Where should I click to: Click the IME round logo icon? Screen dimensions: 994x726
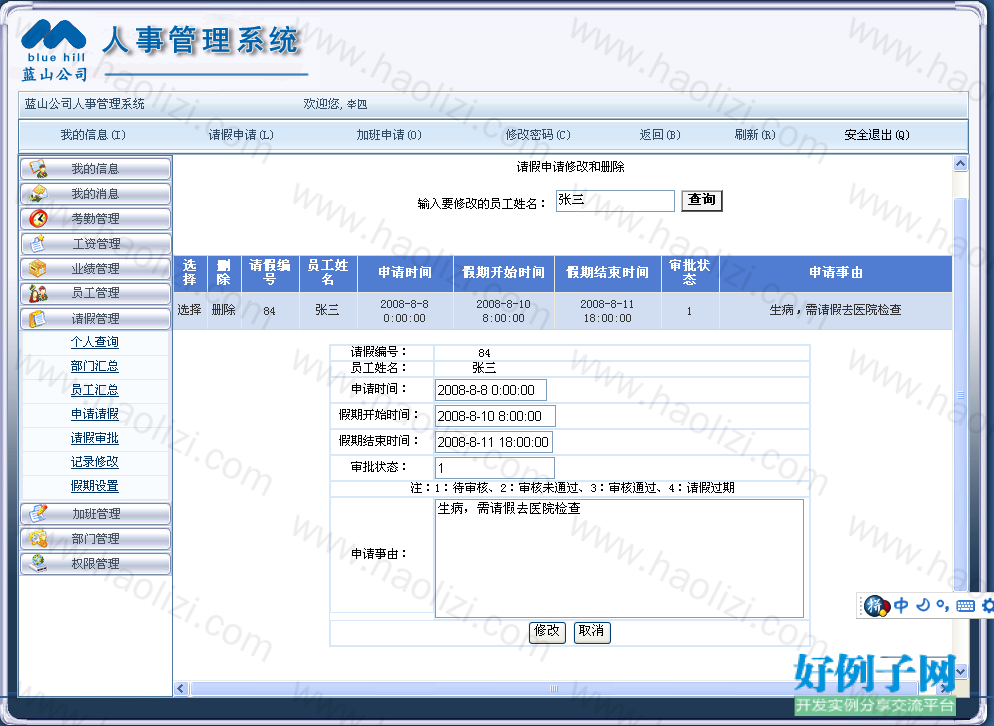click(x=876, y=606)
